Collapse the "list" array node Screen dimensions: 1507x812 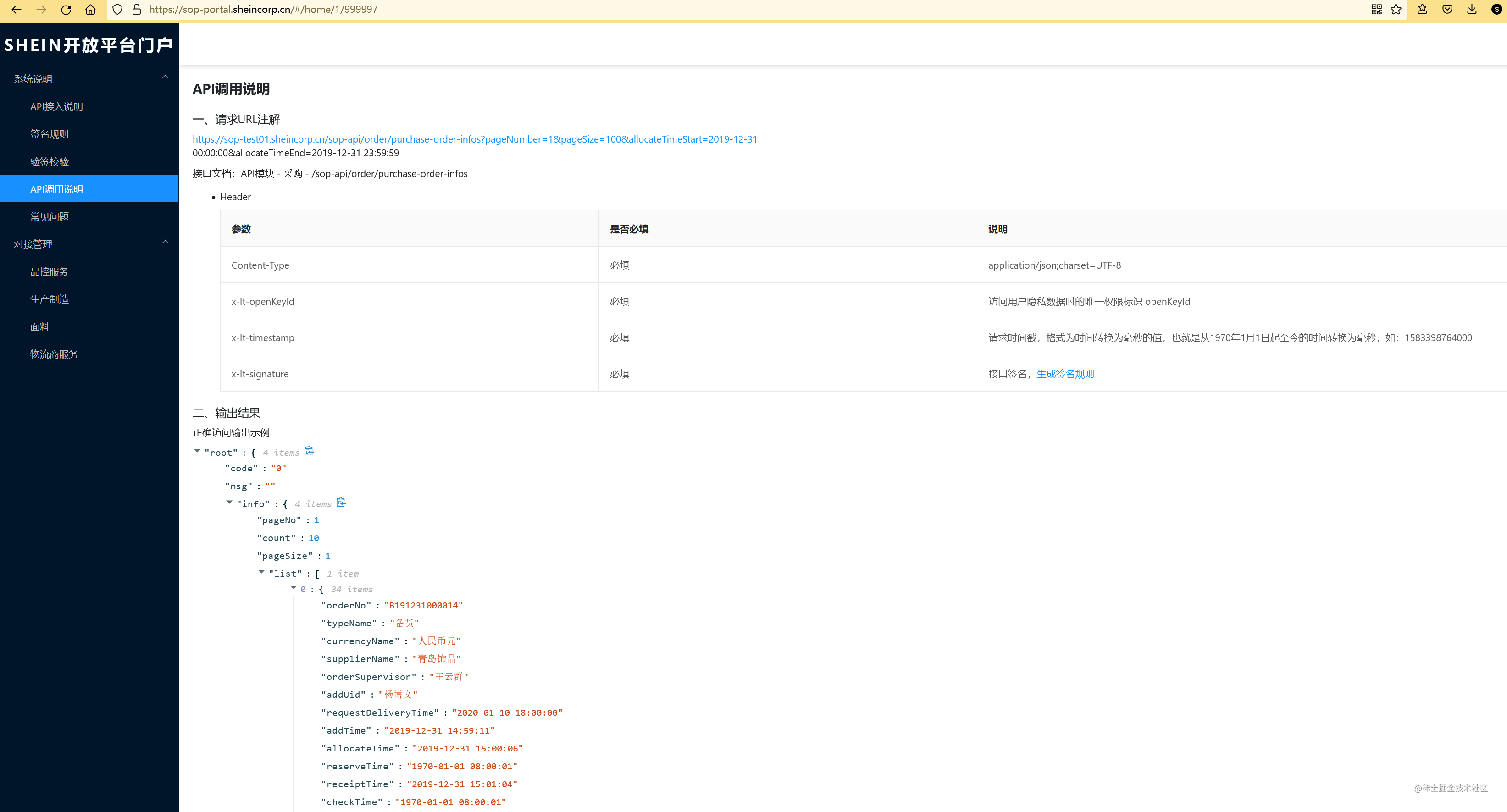(x=261, y=572)
